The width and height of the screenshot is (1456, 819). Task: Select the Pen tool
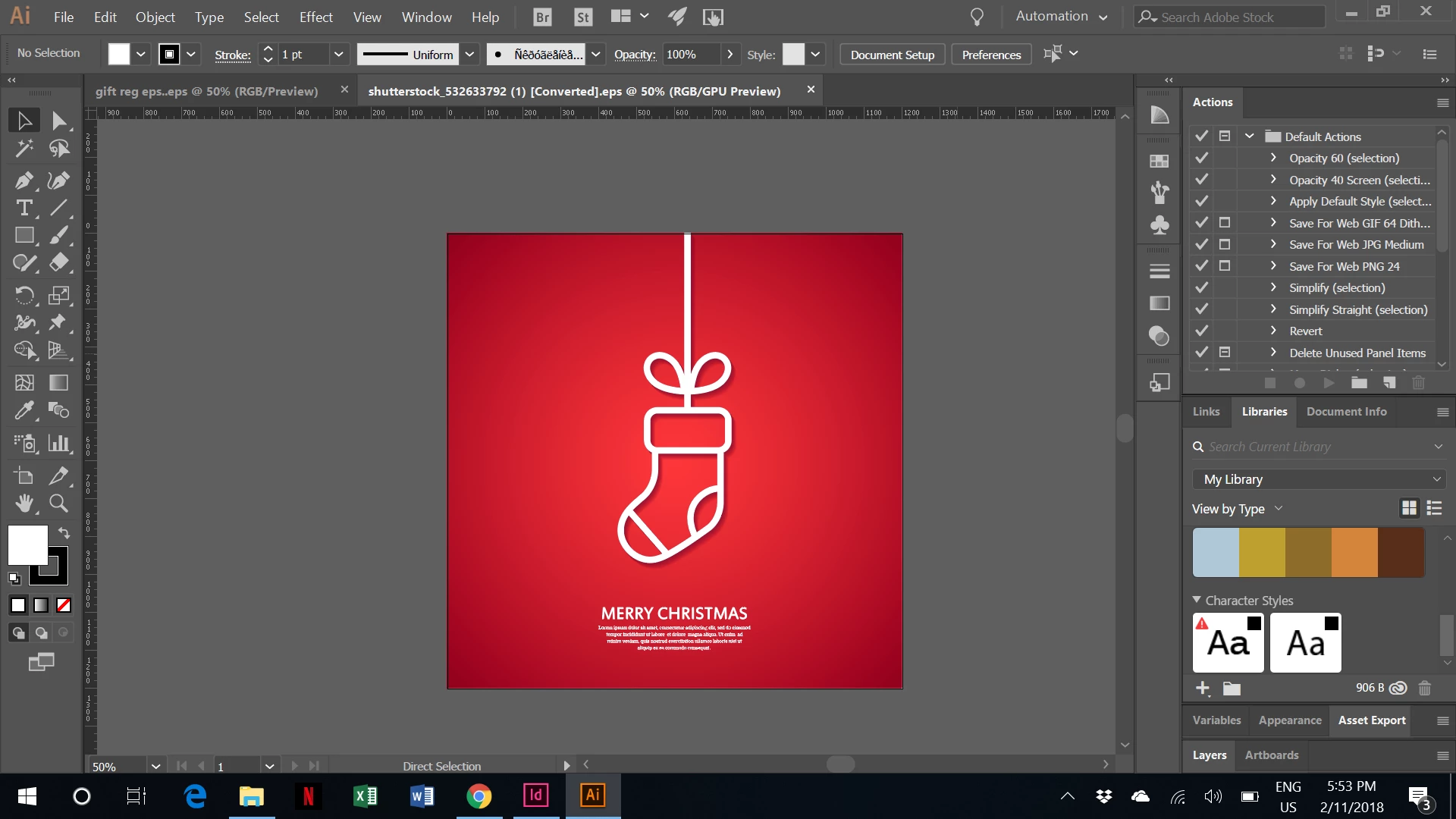click(x=24, y=180)
